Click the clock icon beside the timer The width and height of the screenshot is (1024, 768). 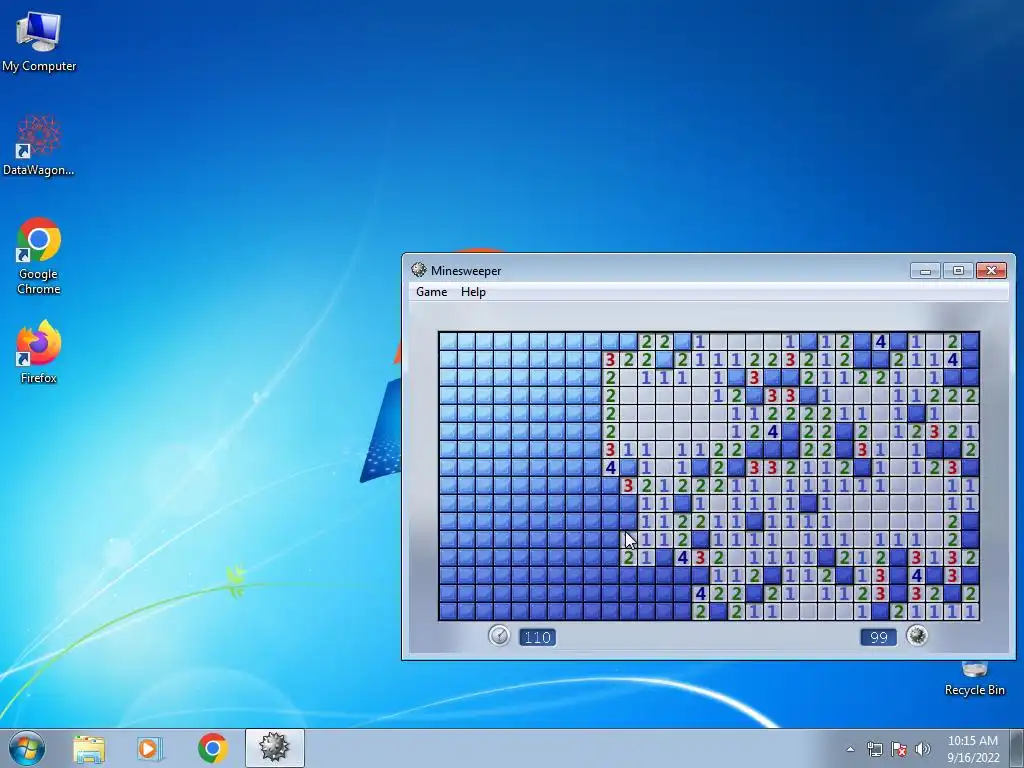pyautogui.click(x=499, y=635)
